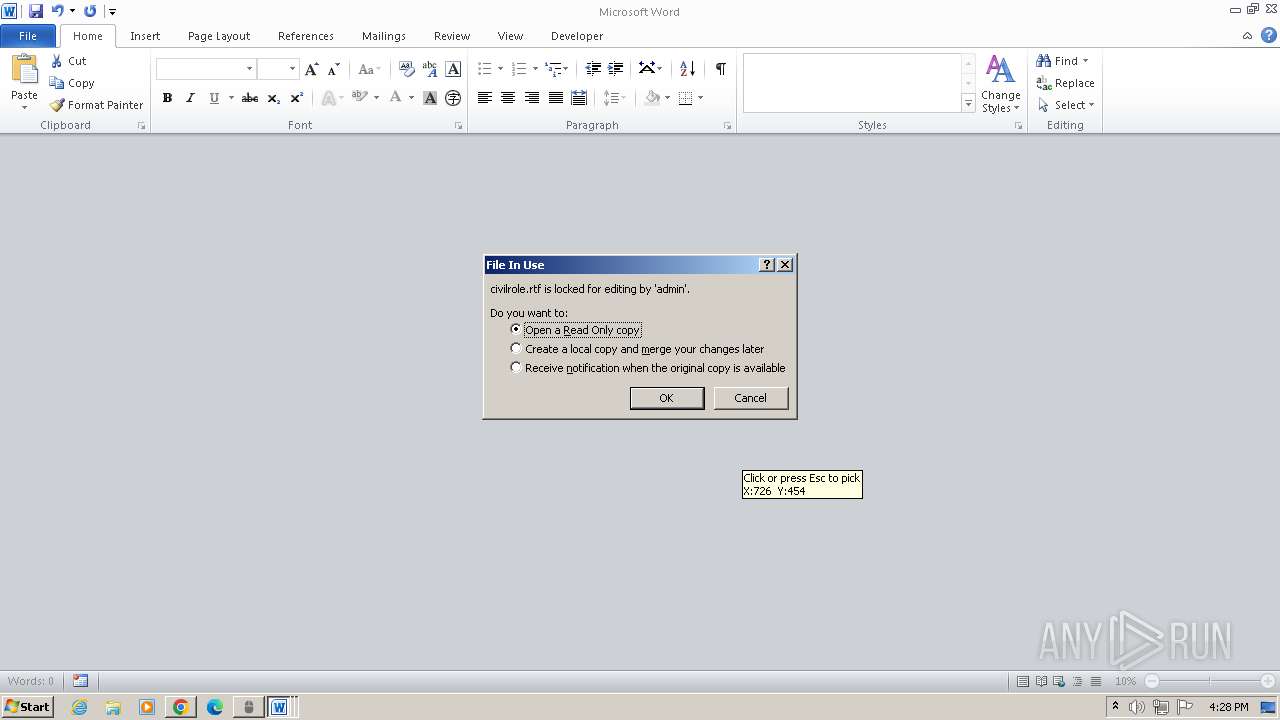Image resolution: width=1280 pixels, height=720 pixels.
Task: Switch to the Page Layout tab
Action: click(219, 36)
